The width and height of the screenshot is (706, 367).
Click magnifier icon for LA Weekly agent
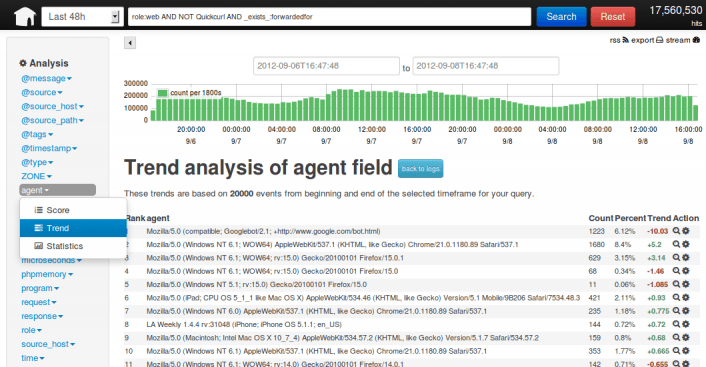(676, 324)
